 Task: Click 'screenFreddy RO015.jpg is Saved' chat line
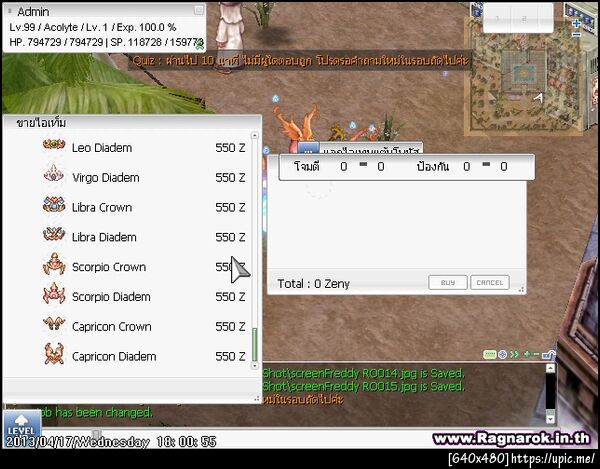[364, 386]
